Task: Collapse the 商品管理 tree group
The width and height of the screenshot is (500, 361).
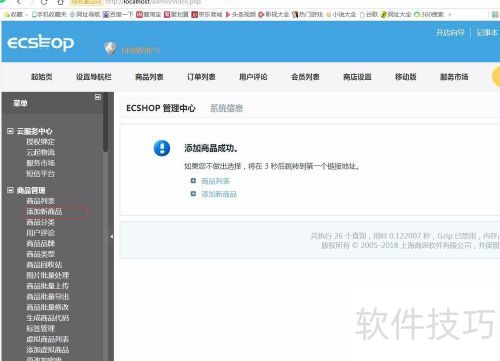Action: click(10, 190)
